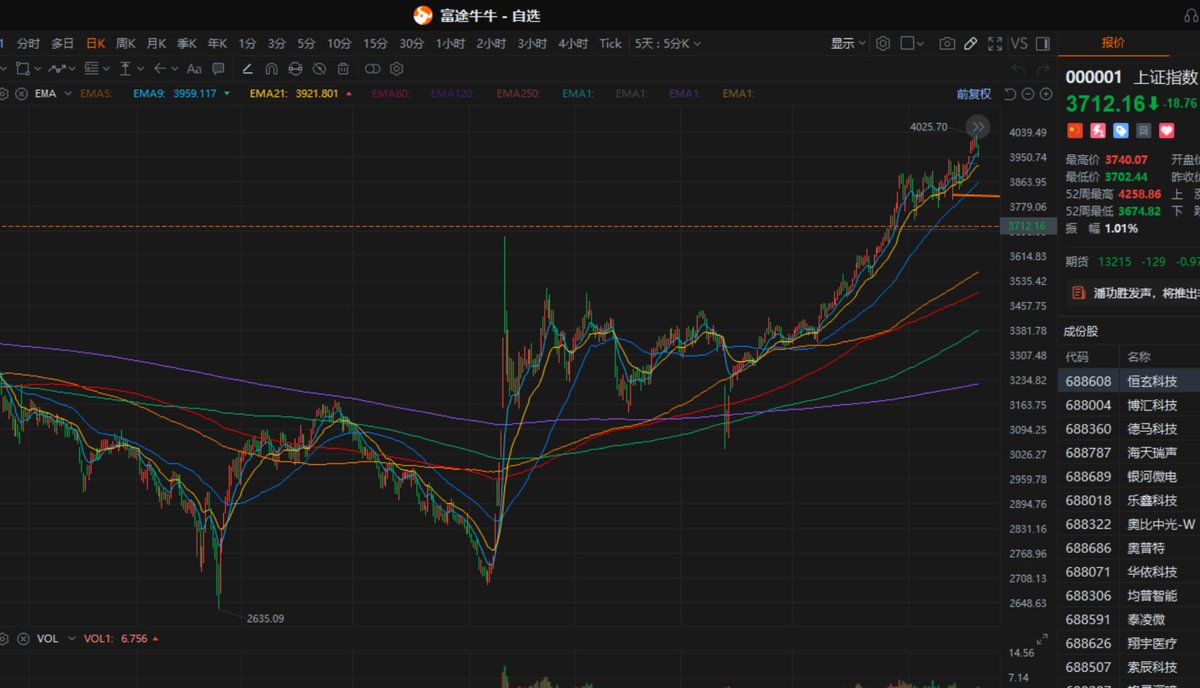Toggle EMA5 line visibility
This screenshot has width=1200, height=688.
click(96, 94)
